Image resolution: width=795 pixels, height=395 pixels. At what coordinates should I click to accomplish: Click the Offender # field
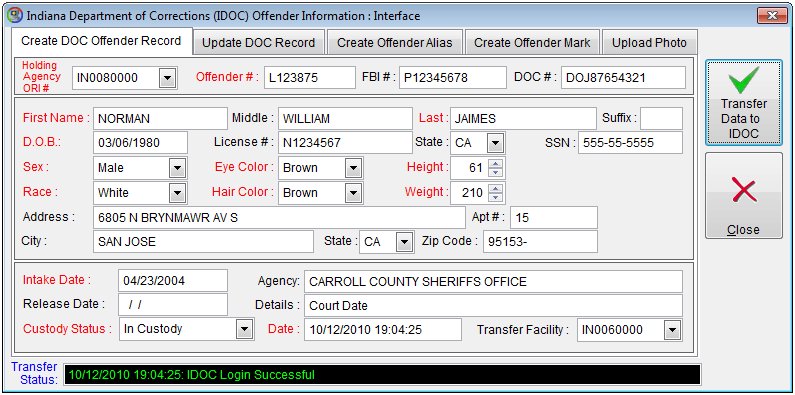310,78
